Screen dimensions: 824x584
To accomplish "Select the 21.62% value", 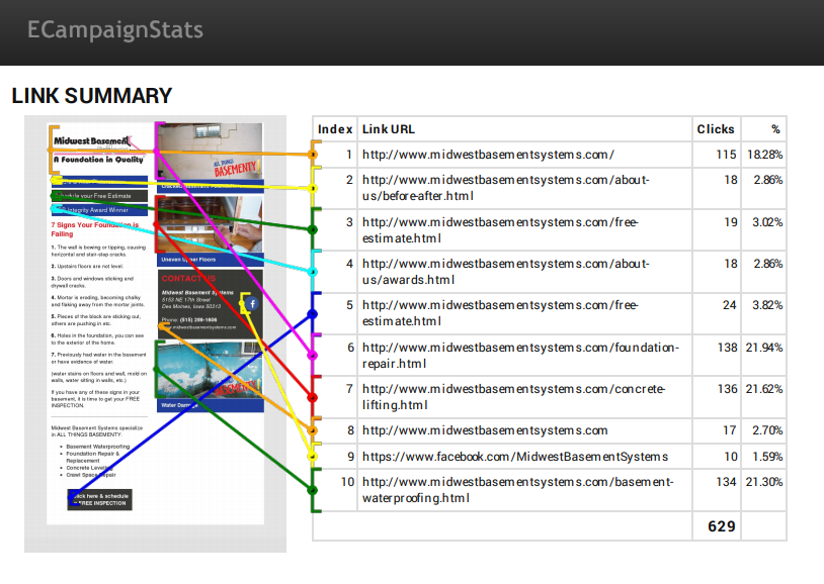I will point(764,389).
